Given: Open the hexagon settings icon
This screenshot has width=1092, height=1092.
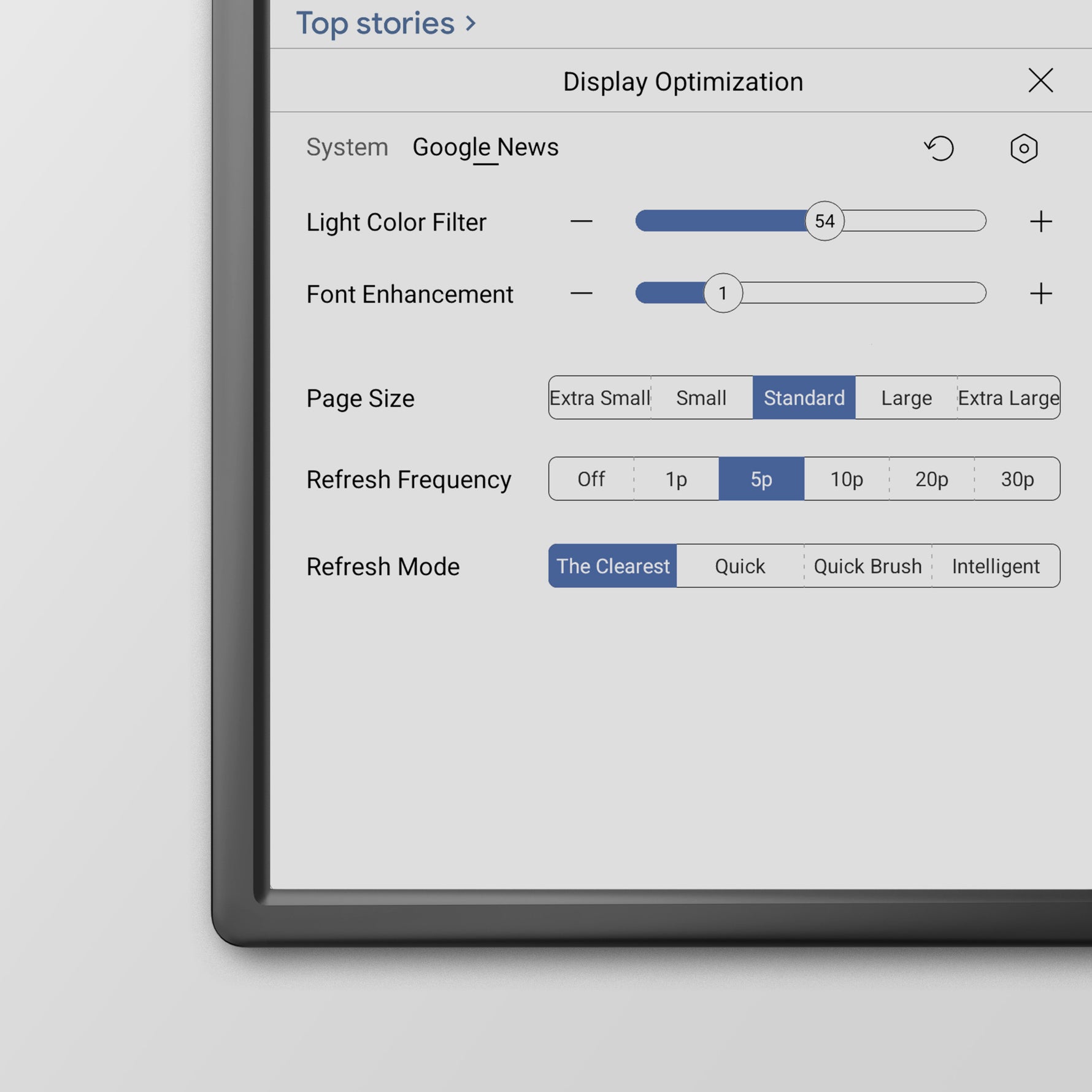Looking at the screenshot, I should (x=1023, y=148).
